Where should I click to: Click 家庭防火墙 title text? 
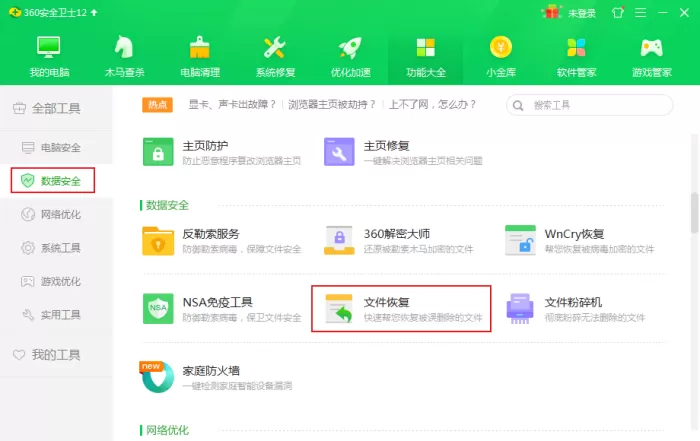pyautogui.click(x=211, y=370)
